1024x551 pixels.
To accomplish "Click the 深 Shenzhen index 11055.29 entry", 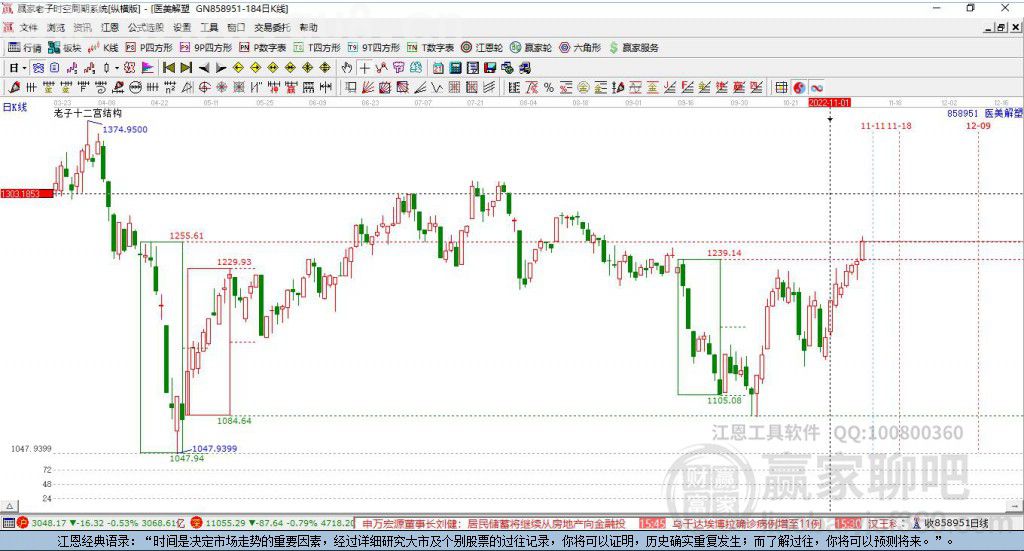I will [272, 523].
